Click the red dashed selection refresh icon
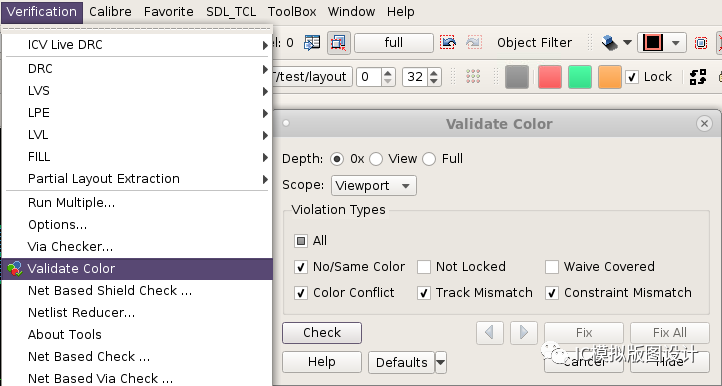 click(448, 43)
